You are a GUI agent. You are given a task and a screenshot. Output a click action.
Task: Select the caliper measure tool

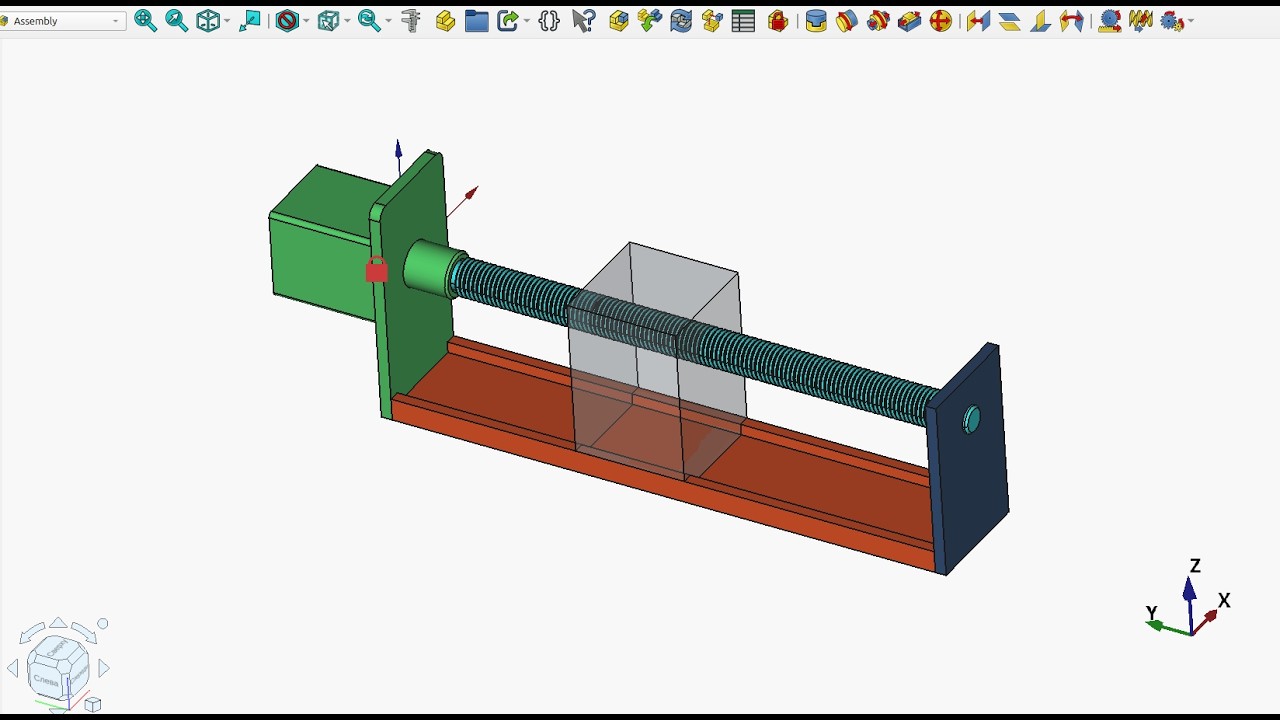point(410,21)
